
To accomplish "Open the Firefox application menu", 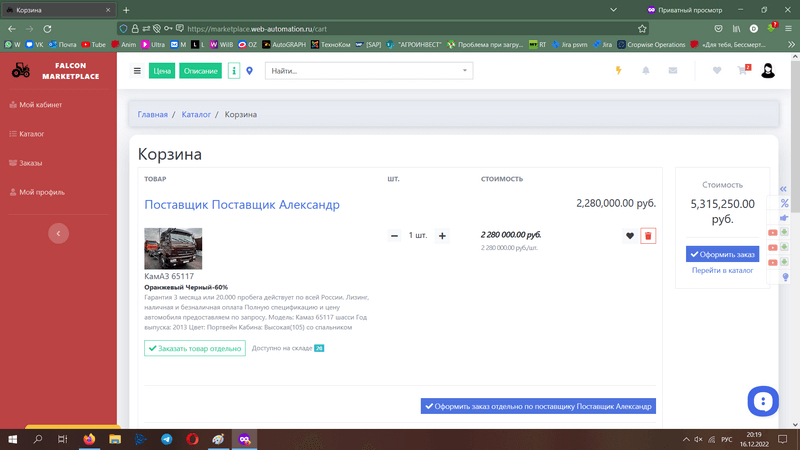I will point(788,29).
